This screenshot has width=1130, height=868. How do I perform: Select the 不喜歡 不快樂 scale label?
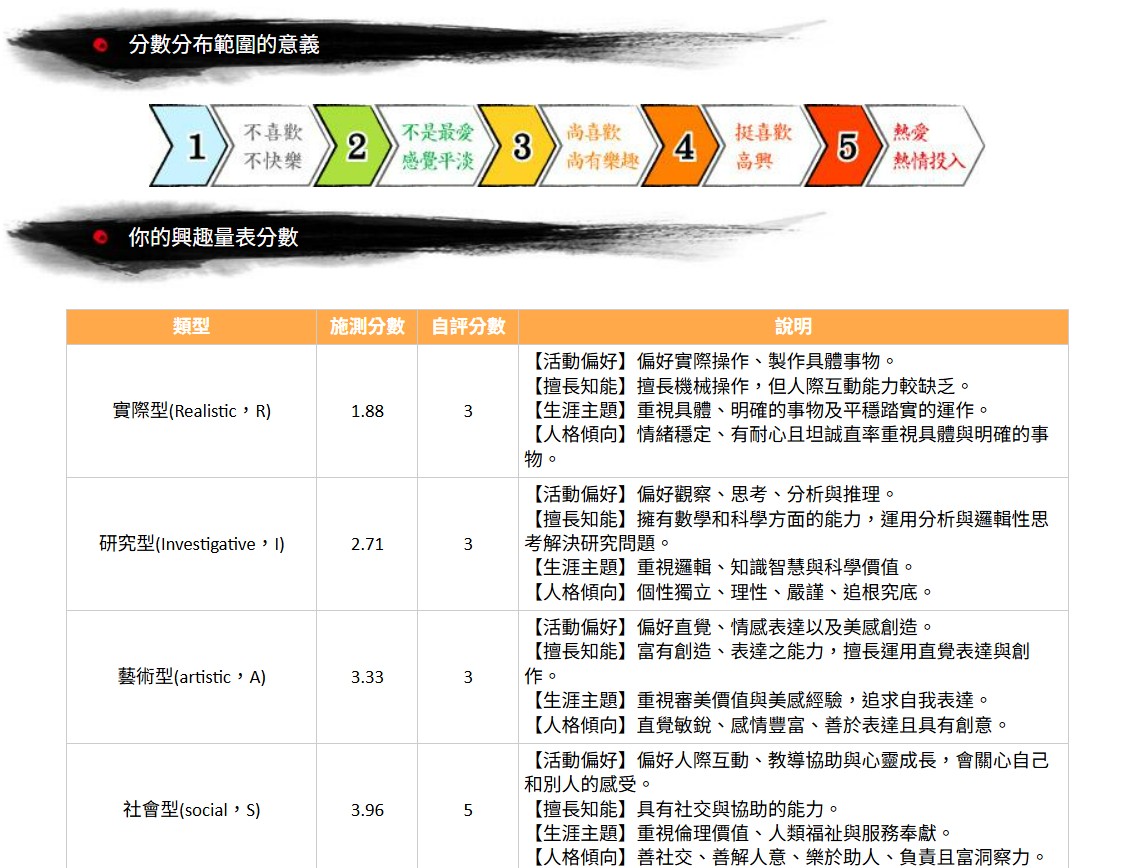(272, 147)
